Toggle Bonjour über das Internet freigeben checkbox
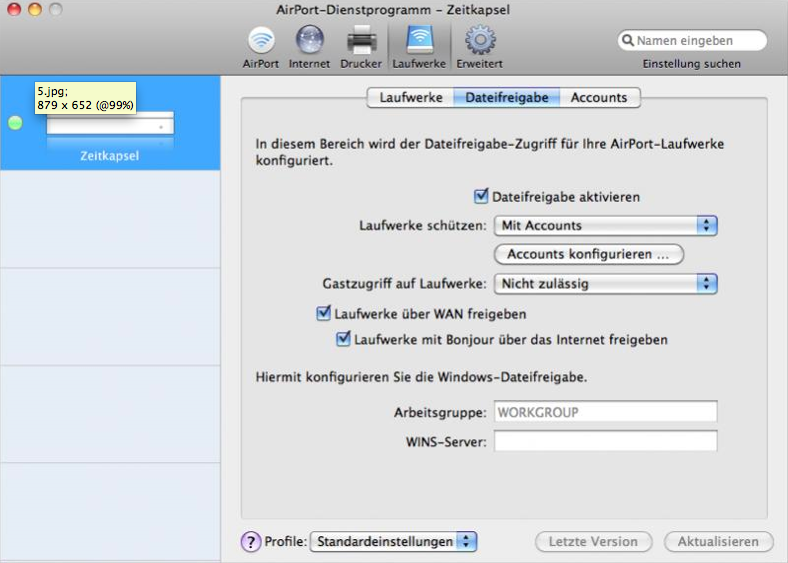 (x=343, y=339)
